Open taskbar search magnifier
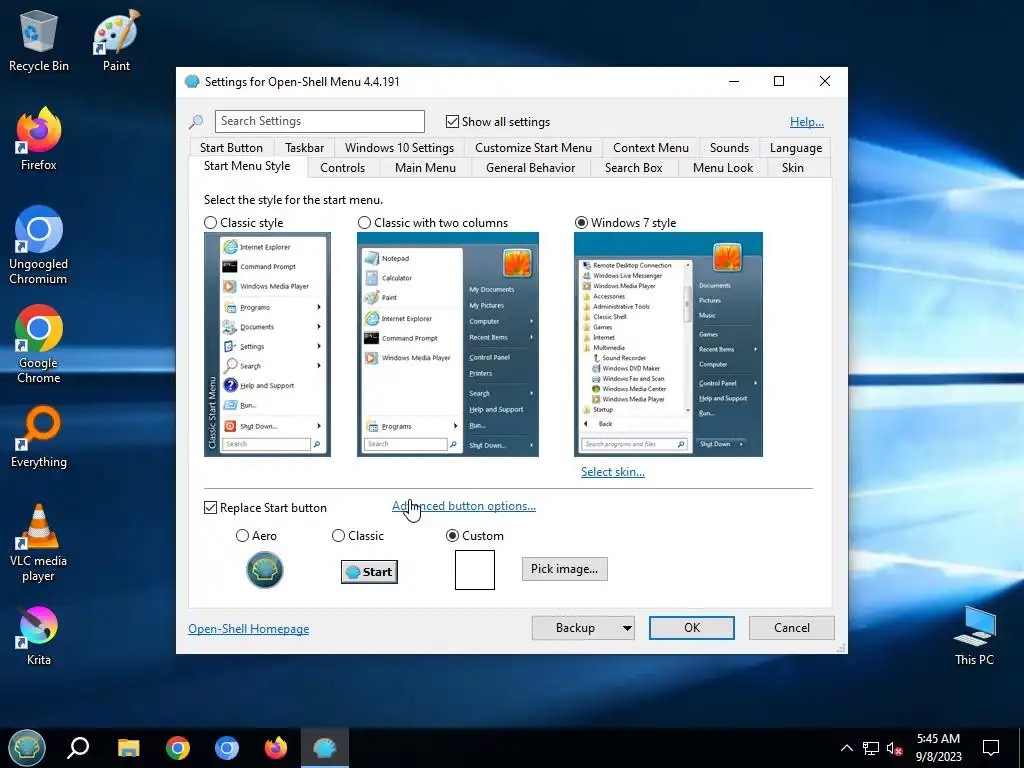The image size is (1024, 768). [78, 747]
